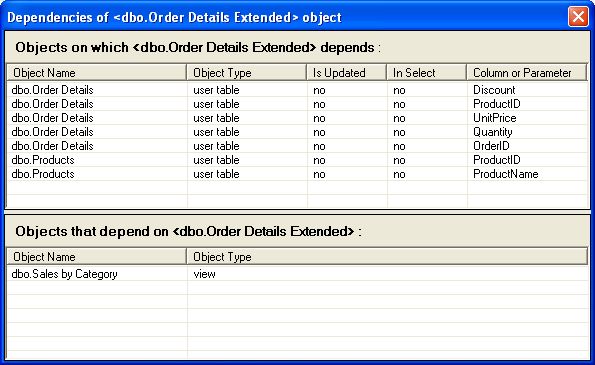Select the Discount cell

494,90
